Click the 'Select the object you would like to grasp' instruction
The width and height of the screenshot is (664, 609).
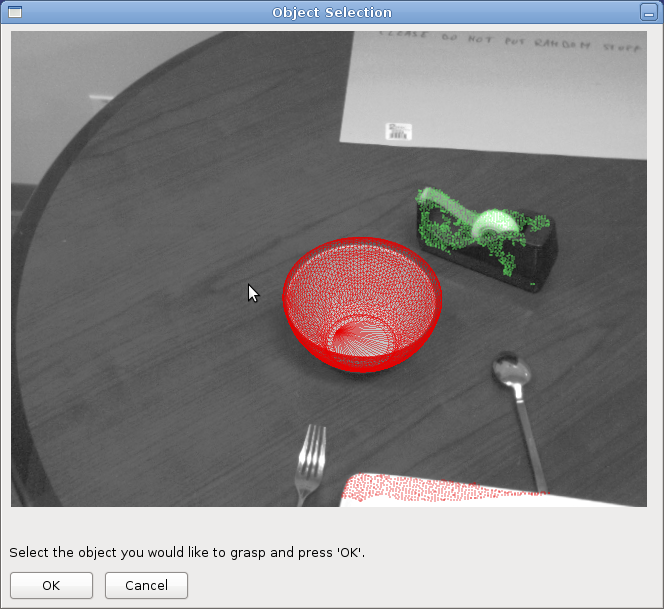pos(187,552)
